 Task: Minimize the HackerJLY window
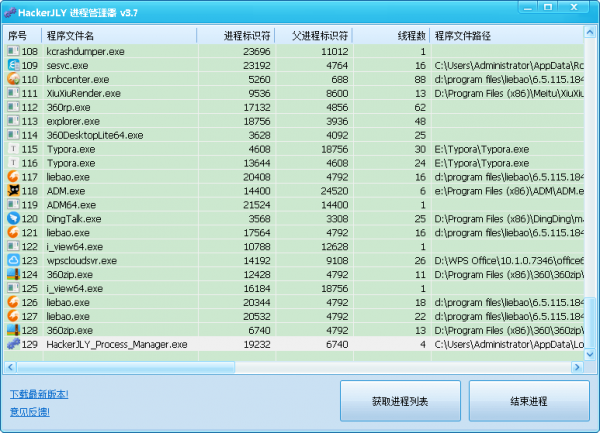pyautogui.click(x=528, y=7)
